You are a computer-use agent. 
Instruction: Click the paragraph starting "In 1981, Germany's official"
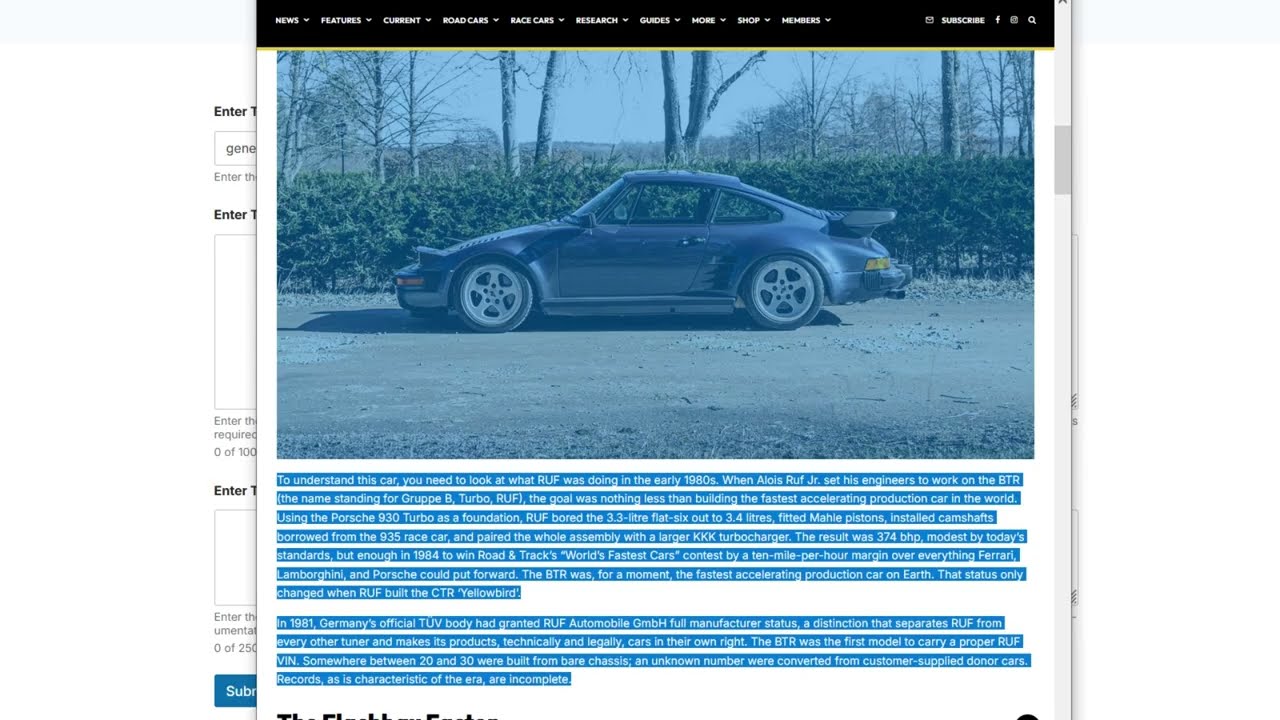pyautogui.click(x=652, y=651)
